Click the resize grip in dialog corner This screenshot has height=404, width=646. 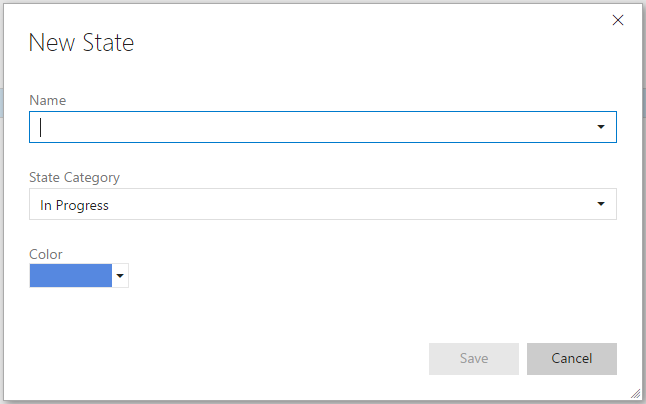pyautogui.click(x=636, y=394)
